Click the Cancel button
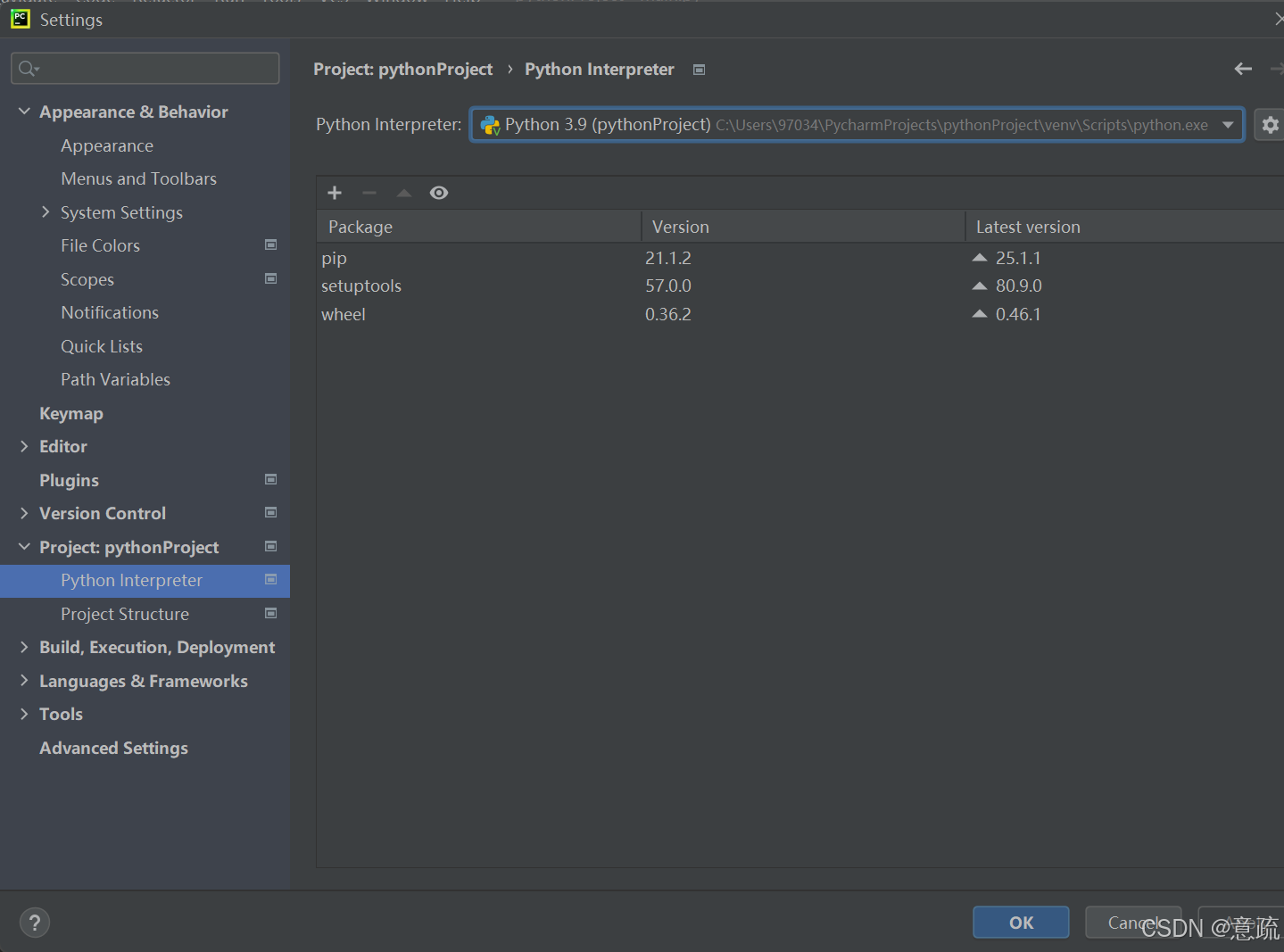This screenshot has height=952, width=1284. 1133,923
